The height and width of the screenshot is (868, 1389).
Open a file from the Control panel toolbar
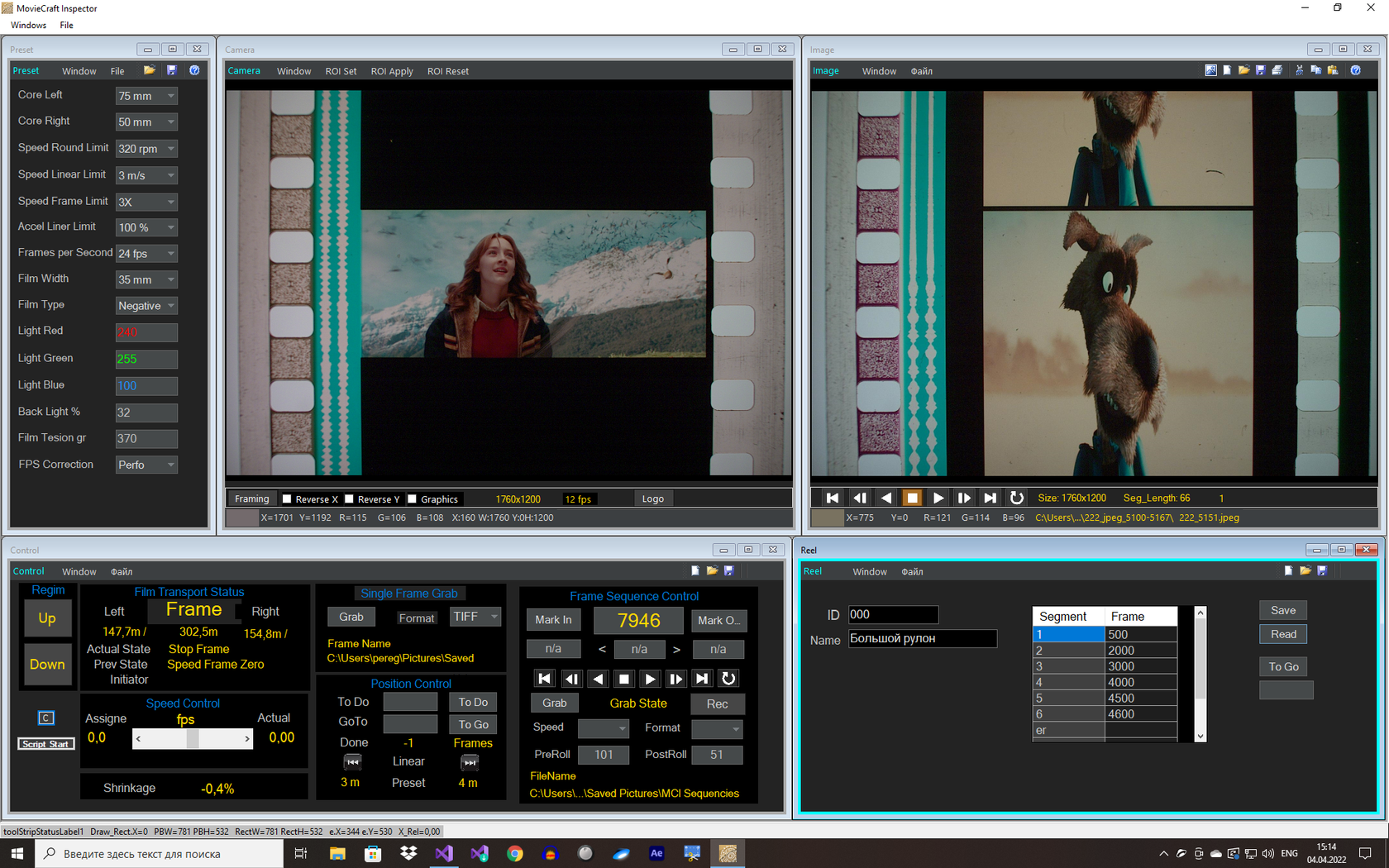[x=712, y=571]
